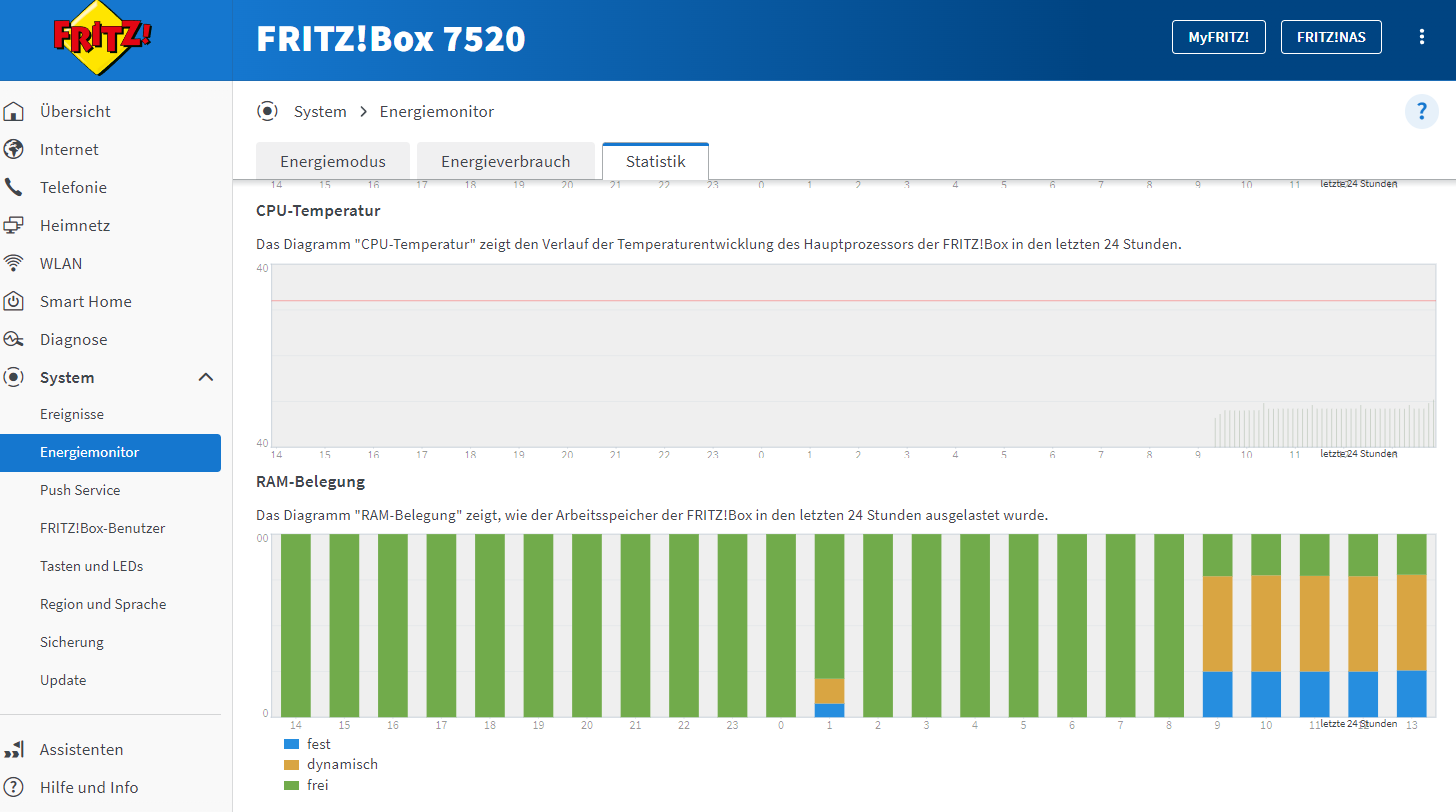The height and width of the screenshot is (812, 1456).
Task: Click the Telefonie phone icon
Action: click(14, 187)
